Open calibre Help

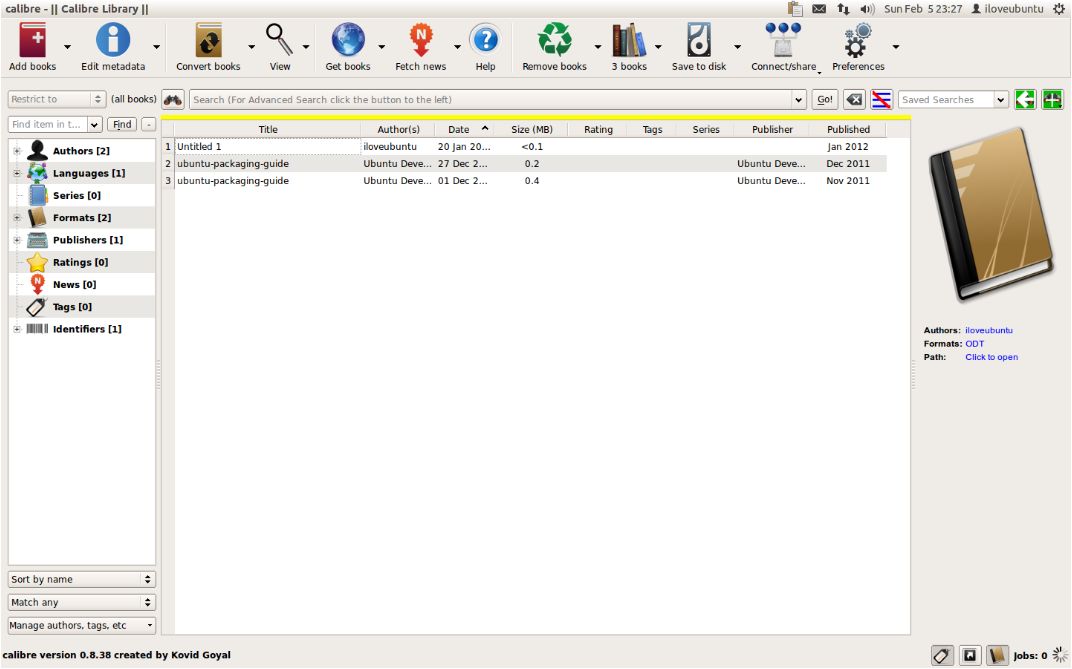(x=485, y=46)
